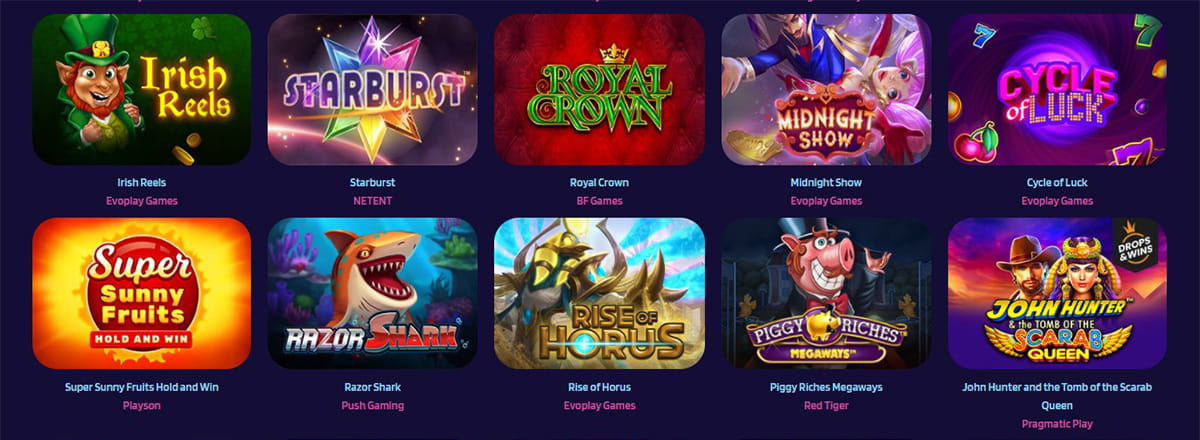Open the Piggy Riches Megaways title link
The height and width of the screenshot is (440, 1200).
click(826, 387)
